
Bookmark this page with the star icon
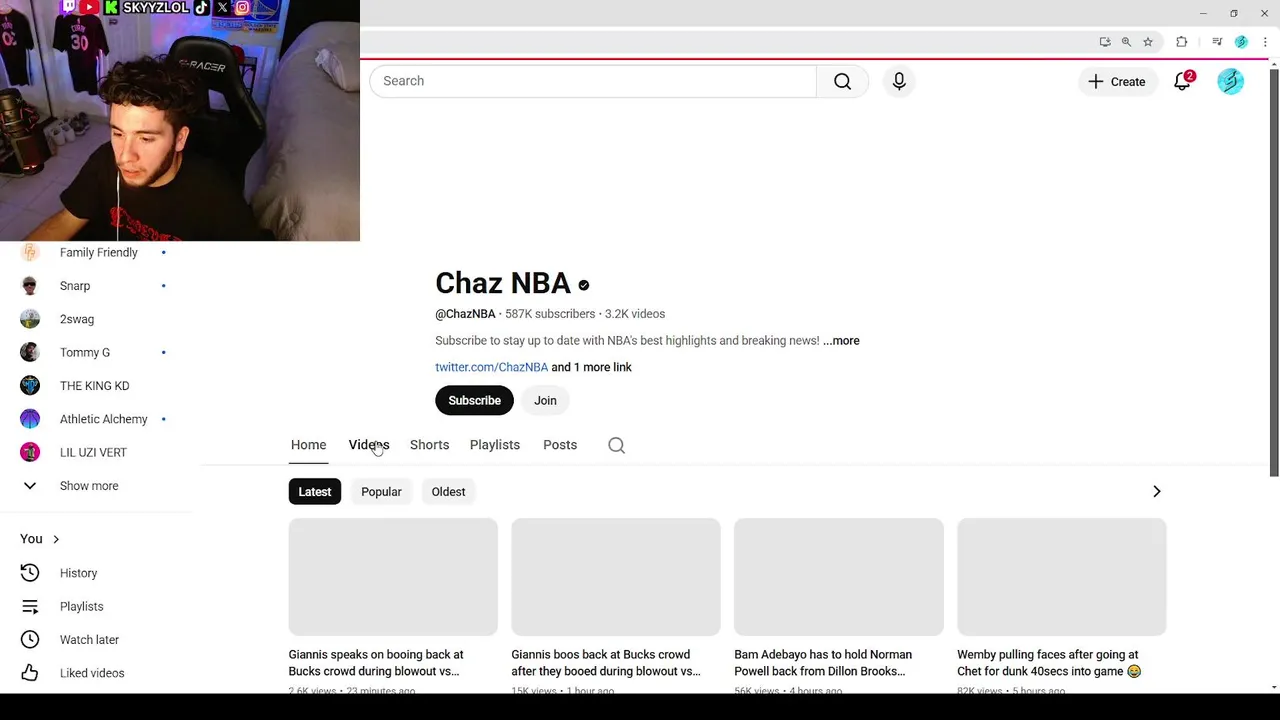pyautogui.click(x=1148, y=42)
